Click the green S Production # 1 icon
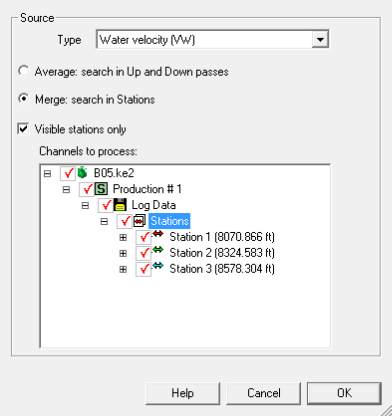392x416 pixels. point(101,189)
